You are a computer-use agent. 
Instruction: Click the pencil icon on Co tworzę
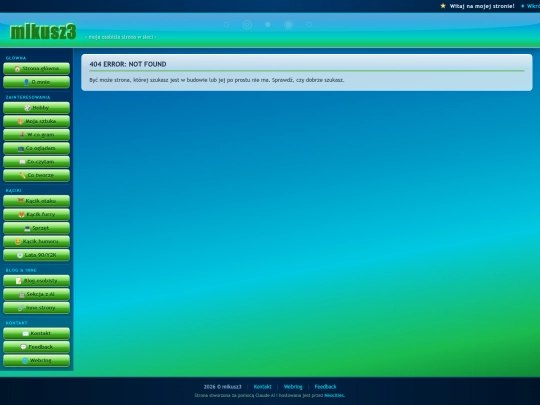[22, 175]
